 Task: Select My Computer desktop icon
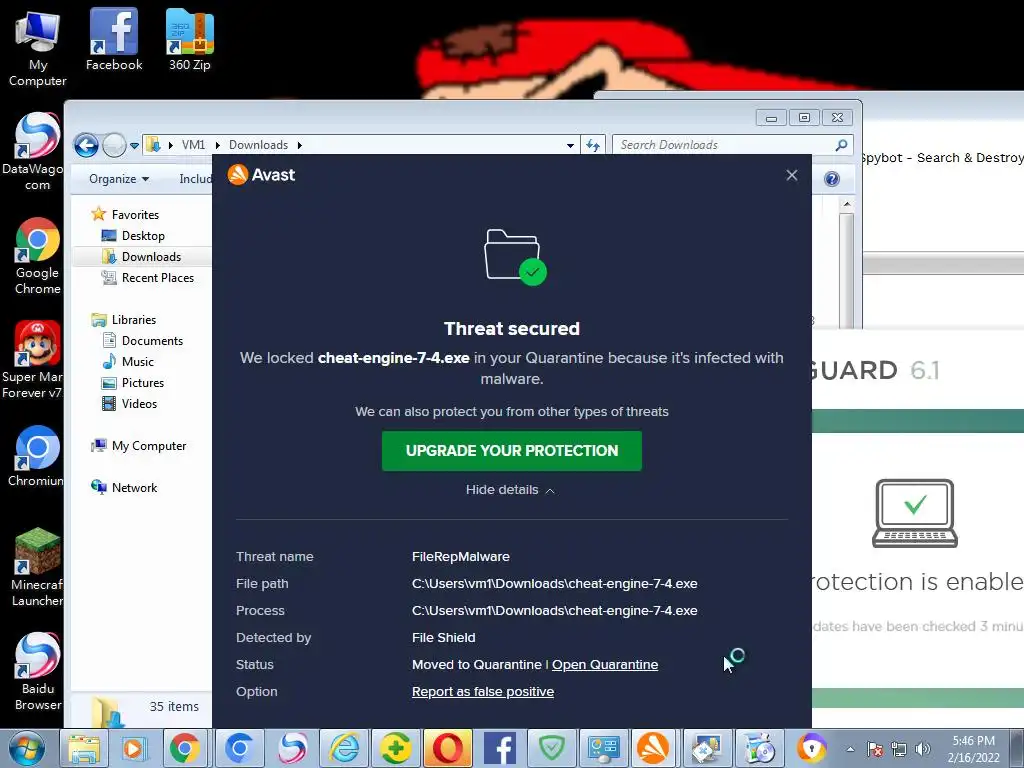pyautogui.click(x=37, y=49)
